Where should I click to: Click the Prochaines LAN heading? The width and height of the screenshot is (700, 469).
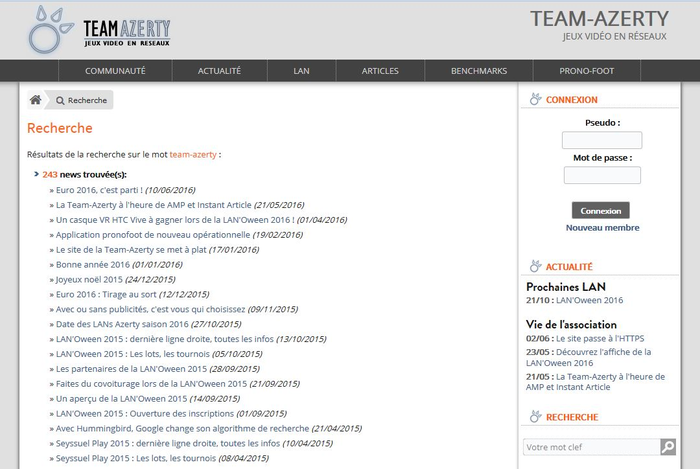[x=566, y=287]
